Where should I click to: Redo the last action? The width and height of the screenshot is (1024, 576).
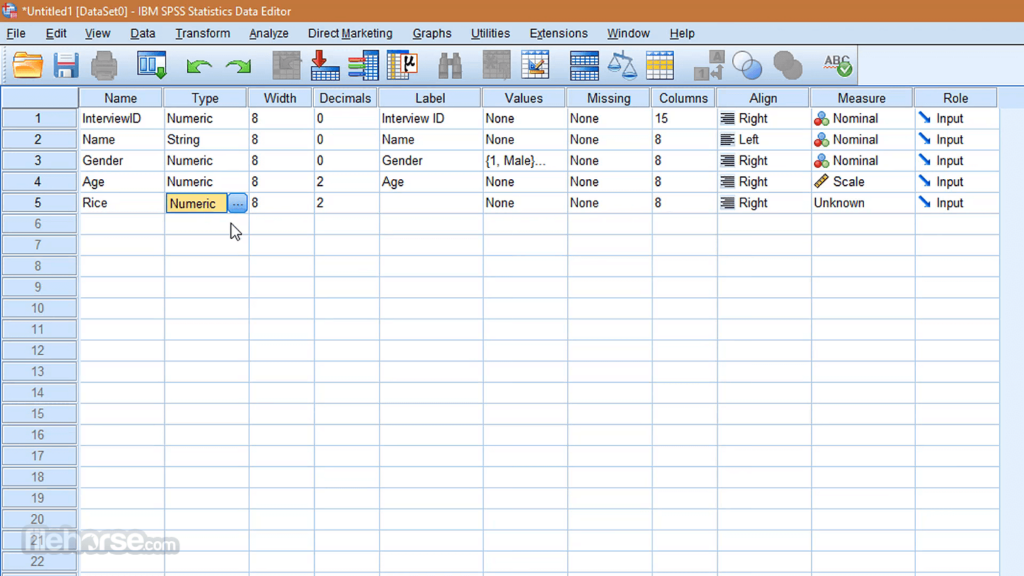pyautogui.click(x=237, y=65)
